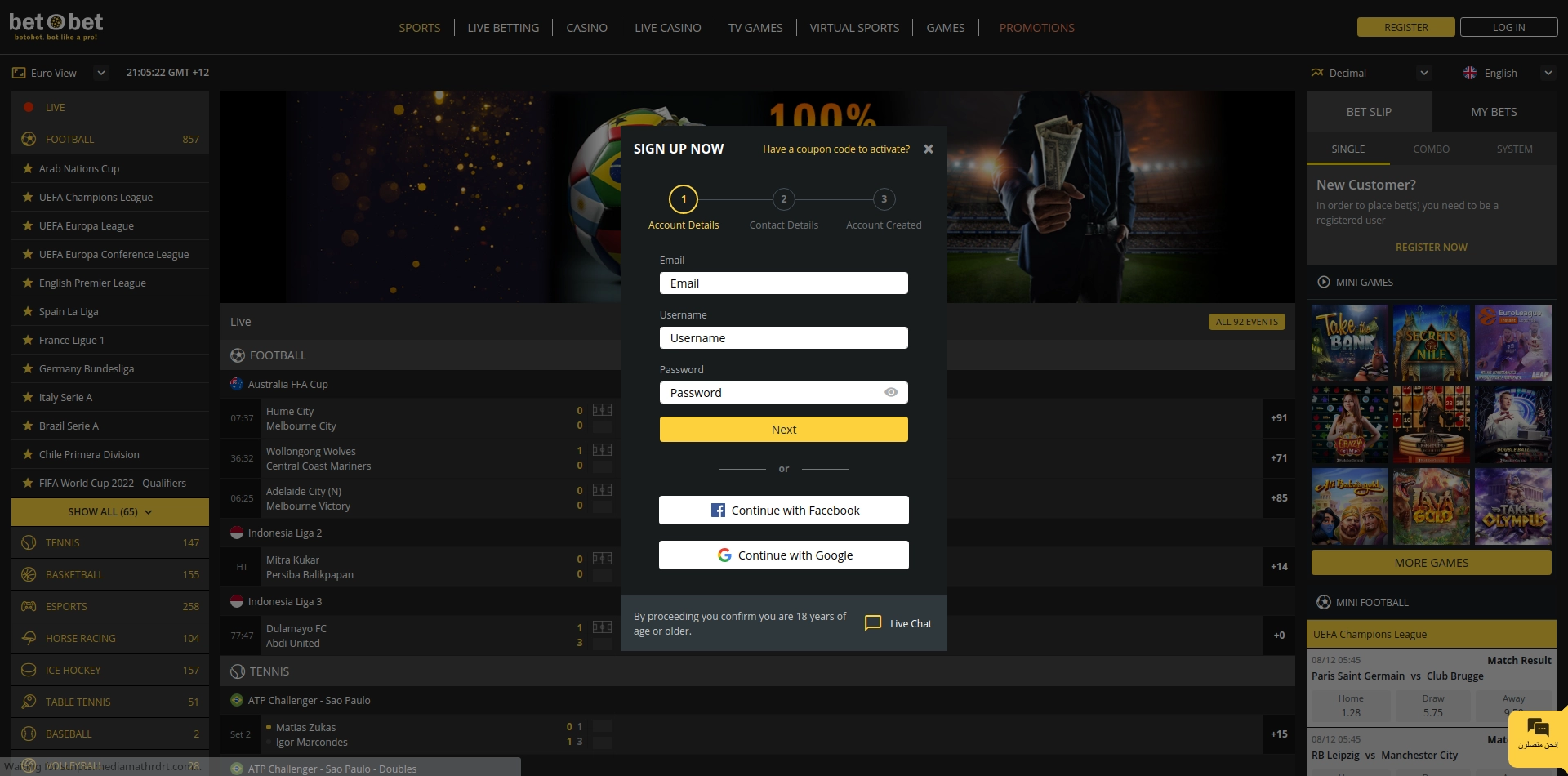Click the Baseball sidebar icon
Image resolution: width=1568 pixels, height=776 pixels.
29,734
